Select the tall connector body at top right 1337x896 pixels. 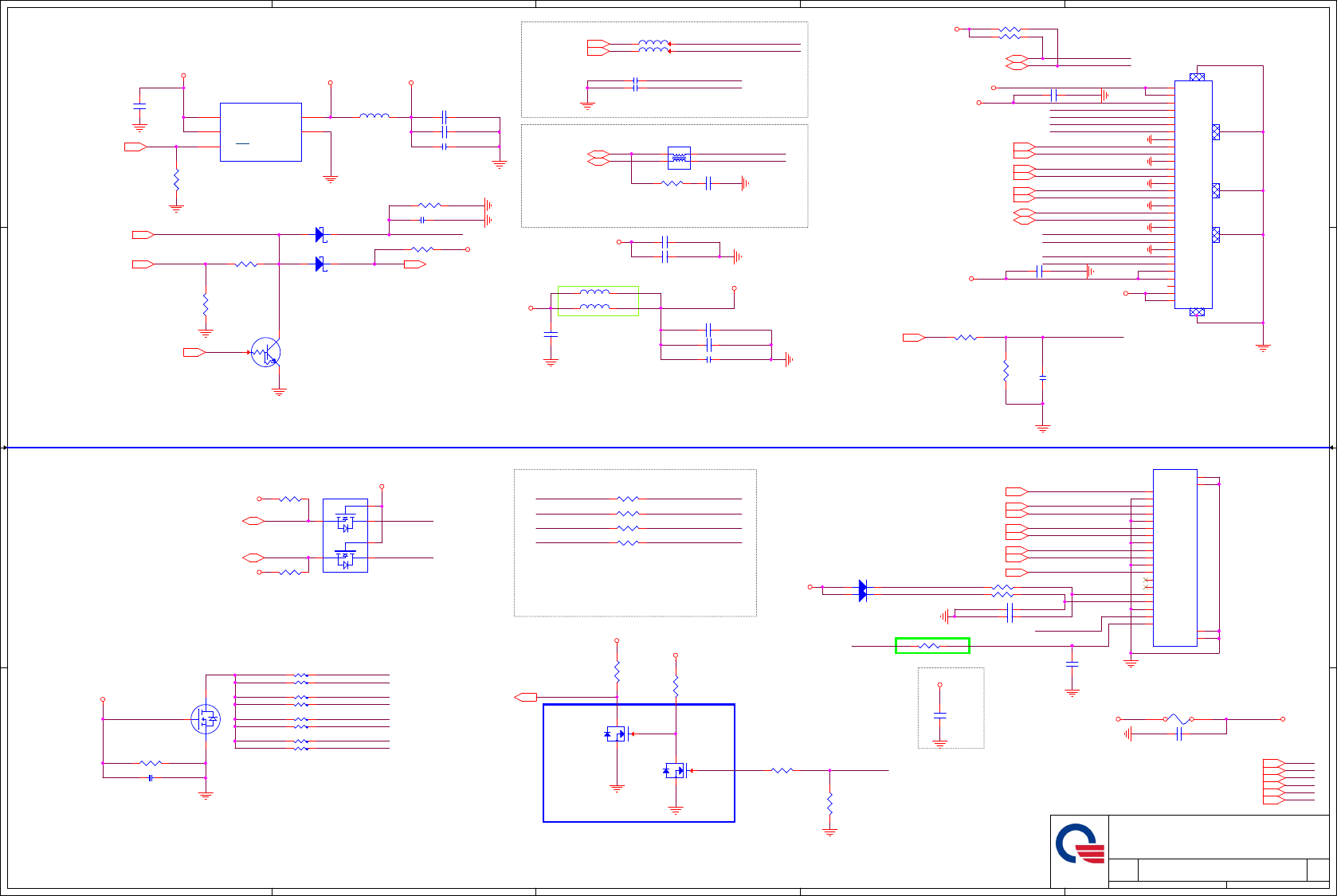pos(1194,194)
